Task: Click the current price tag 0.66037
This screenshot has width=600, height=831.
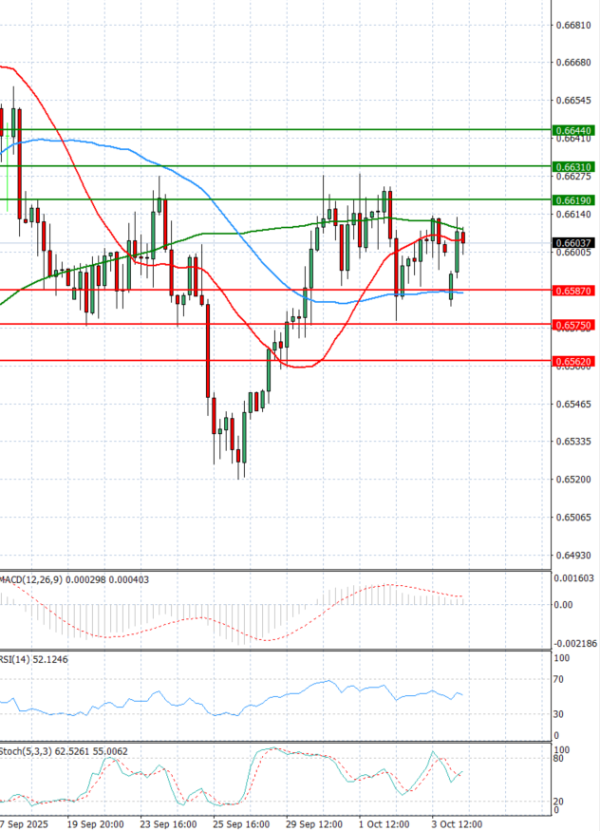Action: pyautogui.click(x=574, y=242)
